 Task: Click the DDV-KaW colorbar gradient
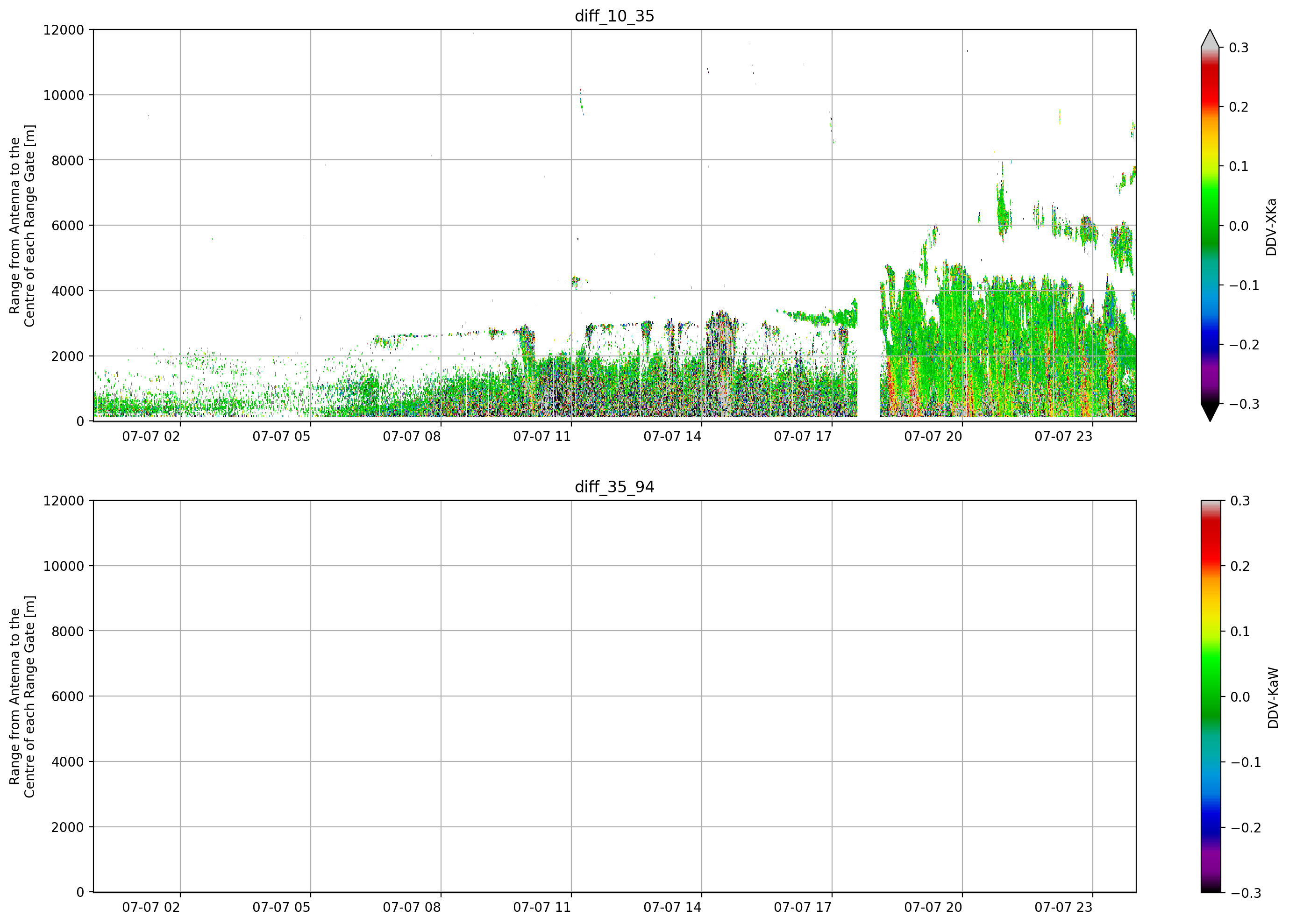pos(1210,697)
